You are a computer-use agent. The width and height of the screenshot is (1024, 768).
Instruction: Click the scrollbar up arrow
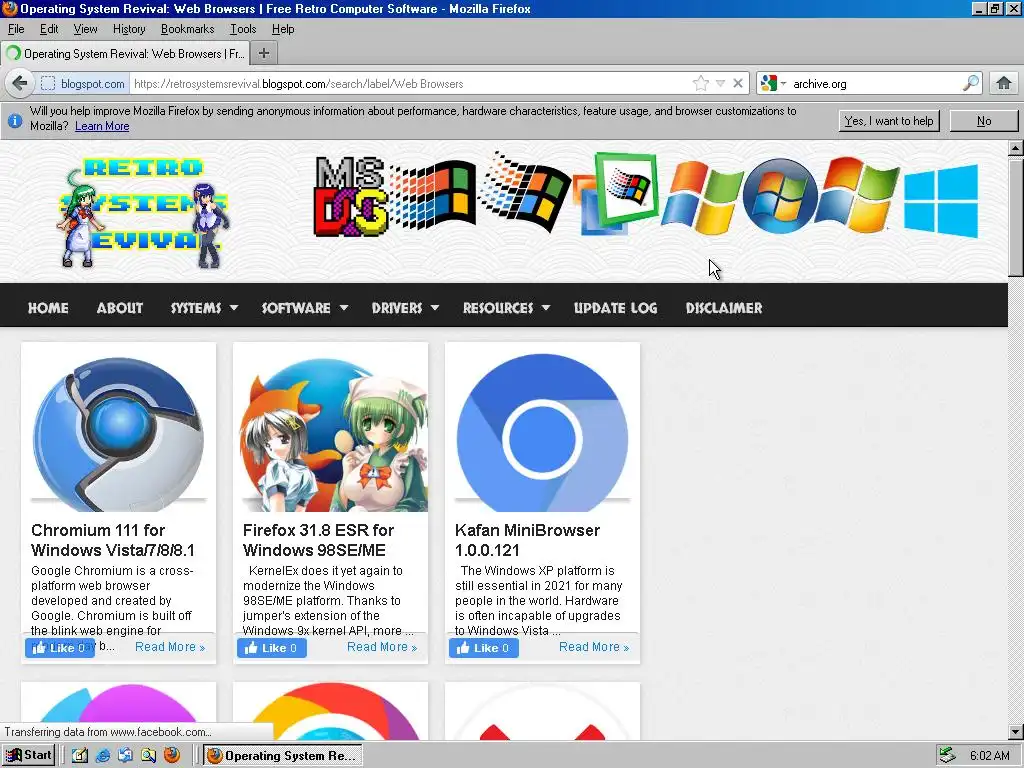1016,148
